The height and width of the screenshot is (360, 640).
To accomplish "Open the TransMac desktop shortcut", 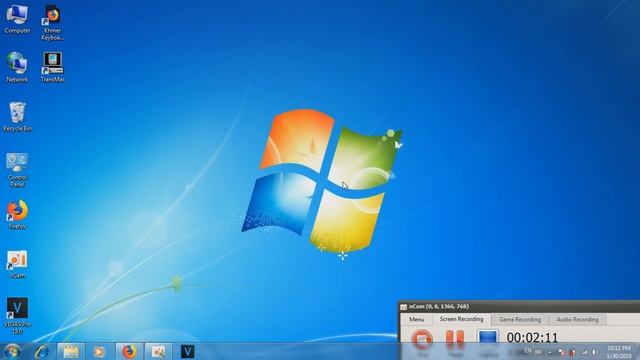I will pos(52,67).
